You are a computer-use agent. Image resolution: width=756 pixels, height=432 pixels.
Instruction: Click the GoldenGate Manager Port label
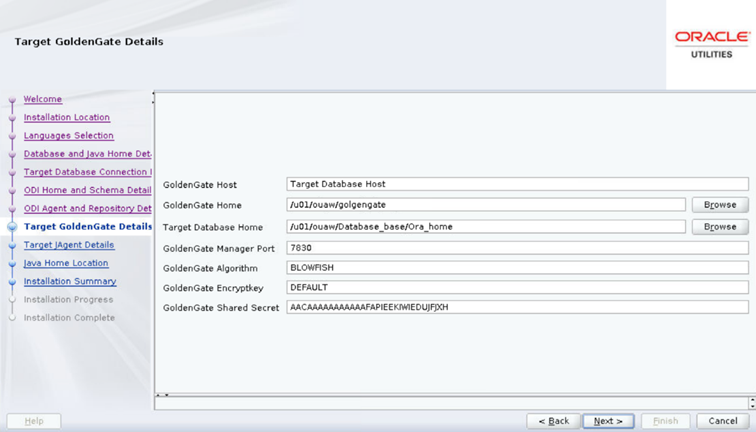[x=219, y=249]
